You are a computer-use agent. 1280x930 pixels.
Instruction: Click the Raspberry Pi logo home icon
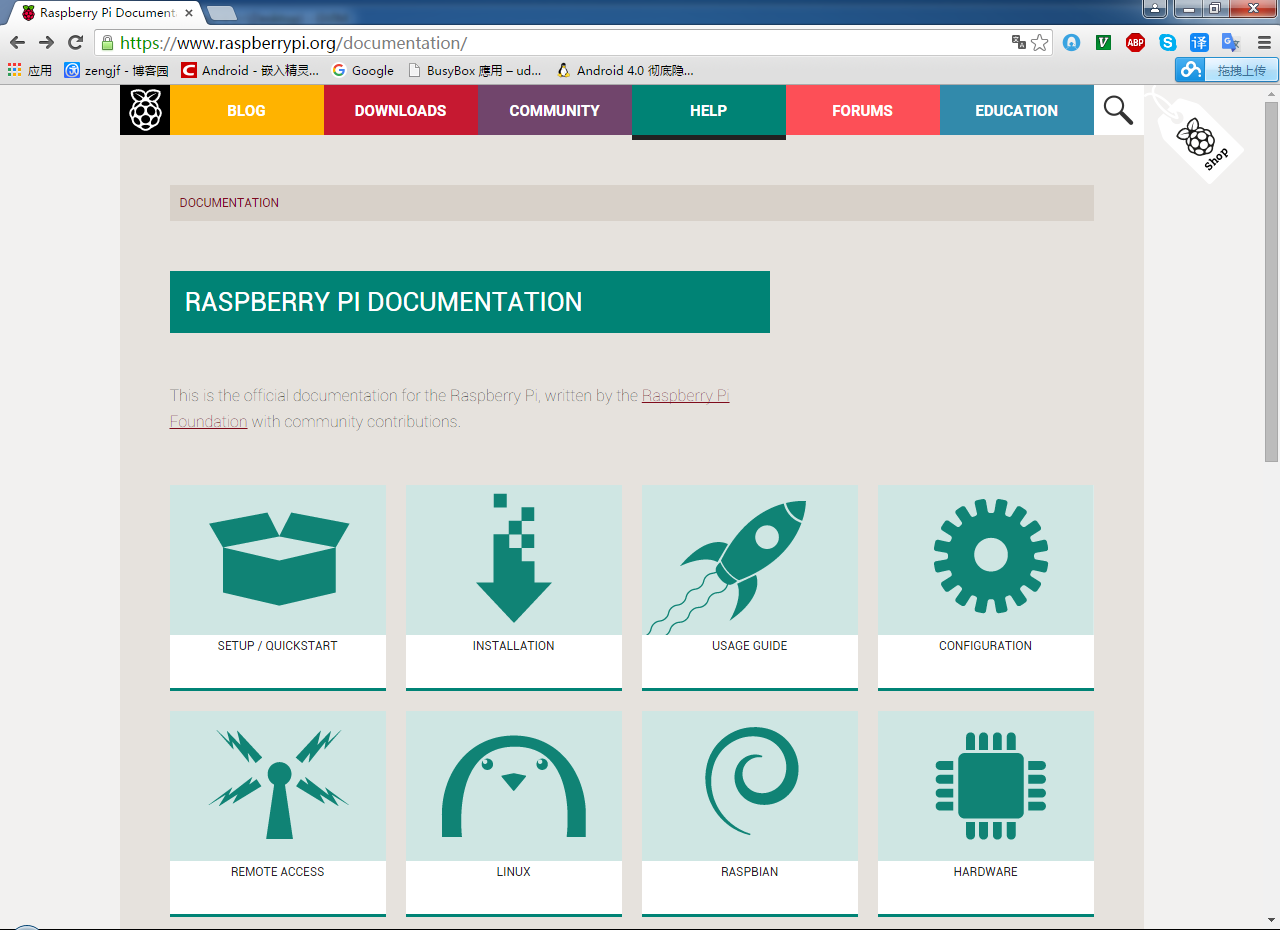click(x=145, y=110)
